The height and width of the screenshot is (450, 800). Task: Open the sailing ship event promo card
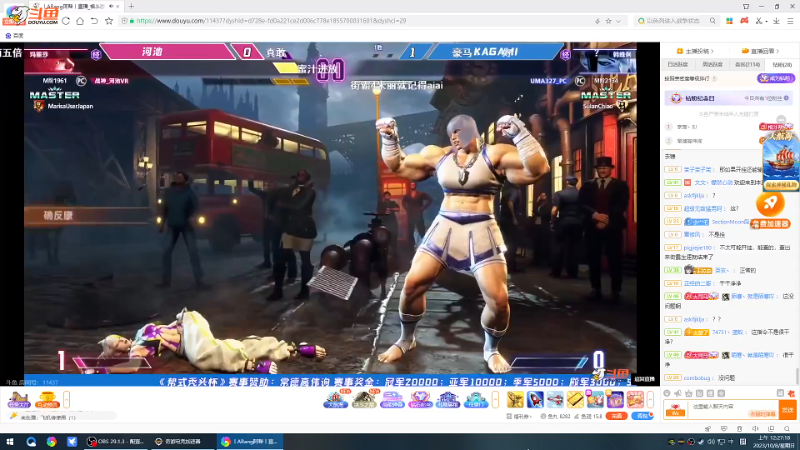(781, 162)
